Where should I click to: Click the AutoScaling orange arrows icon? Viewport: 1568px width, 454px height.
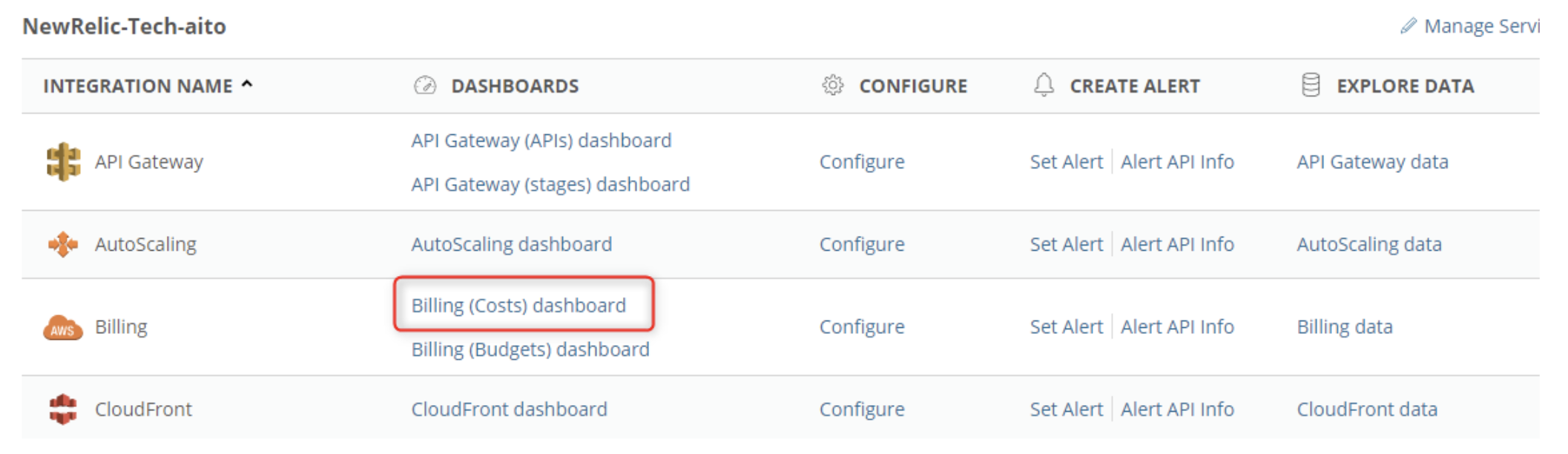point(63,244)
